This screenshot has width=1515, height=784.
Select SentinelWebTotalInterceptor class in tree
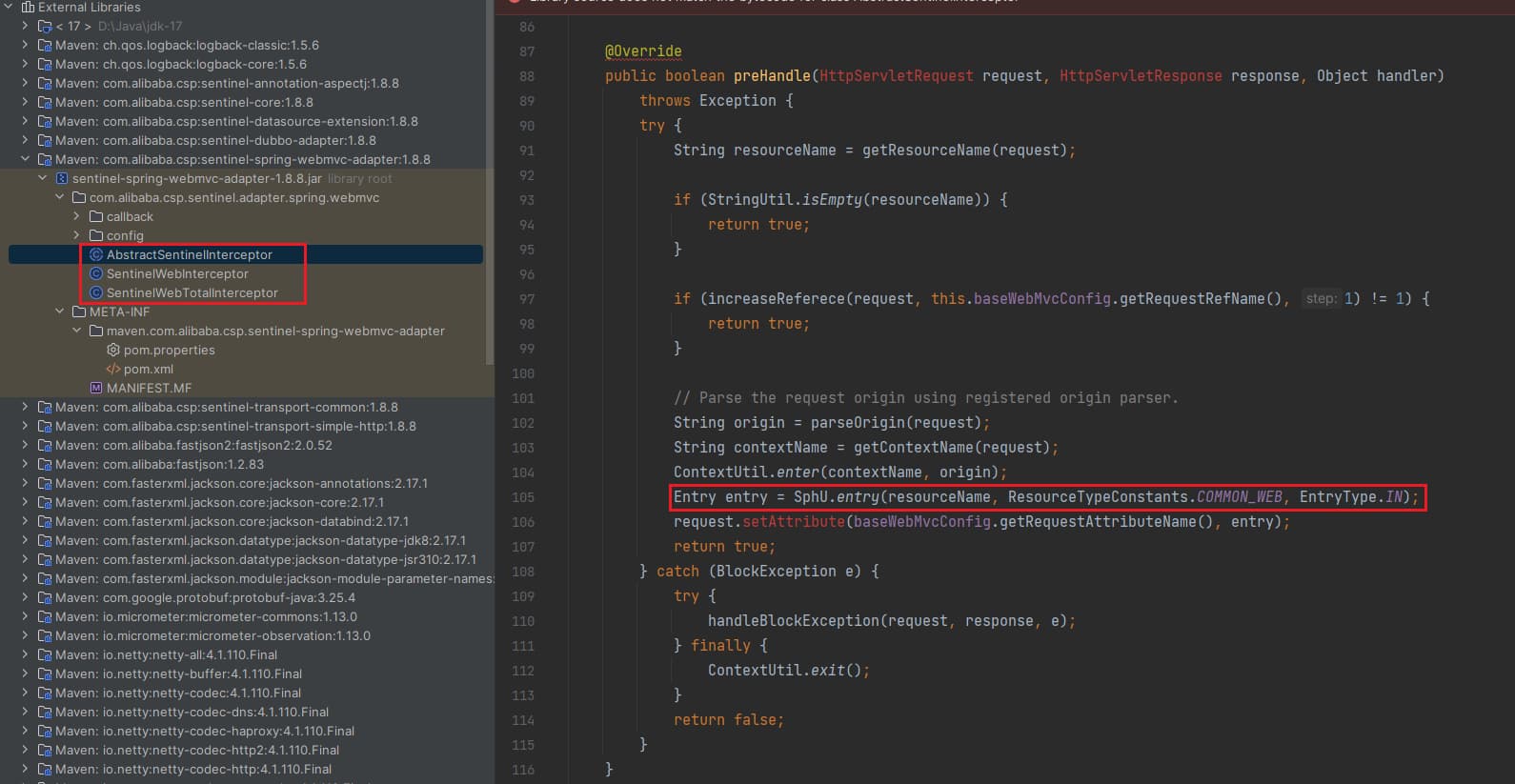[x=246, y=292]
